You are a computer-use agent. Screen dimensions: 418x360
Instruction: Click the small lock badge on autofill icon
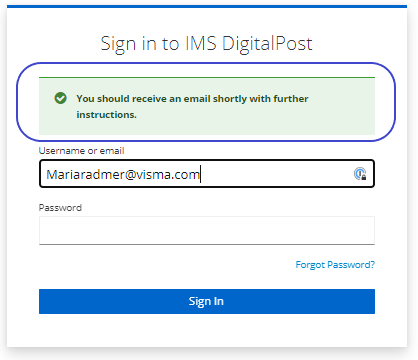364,177
